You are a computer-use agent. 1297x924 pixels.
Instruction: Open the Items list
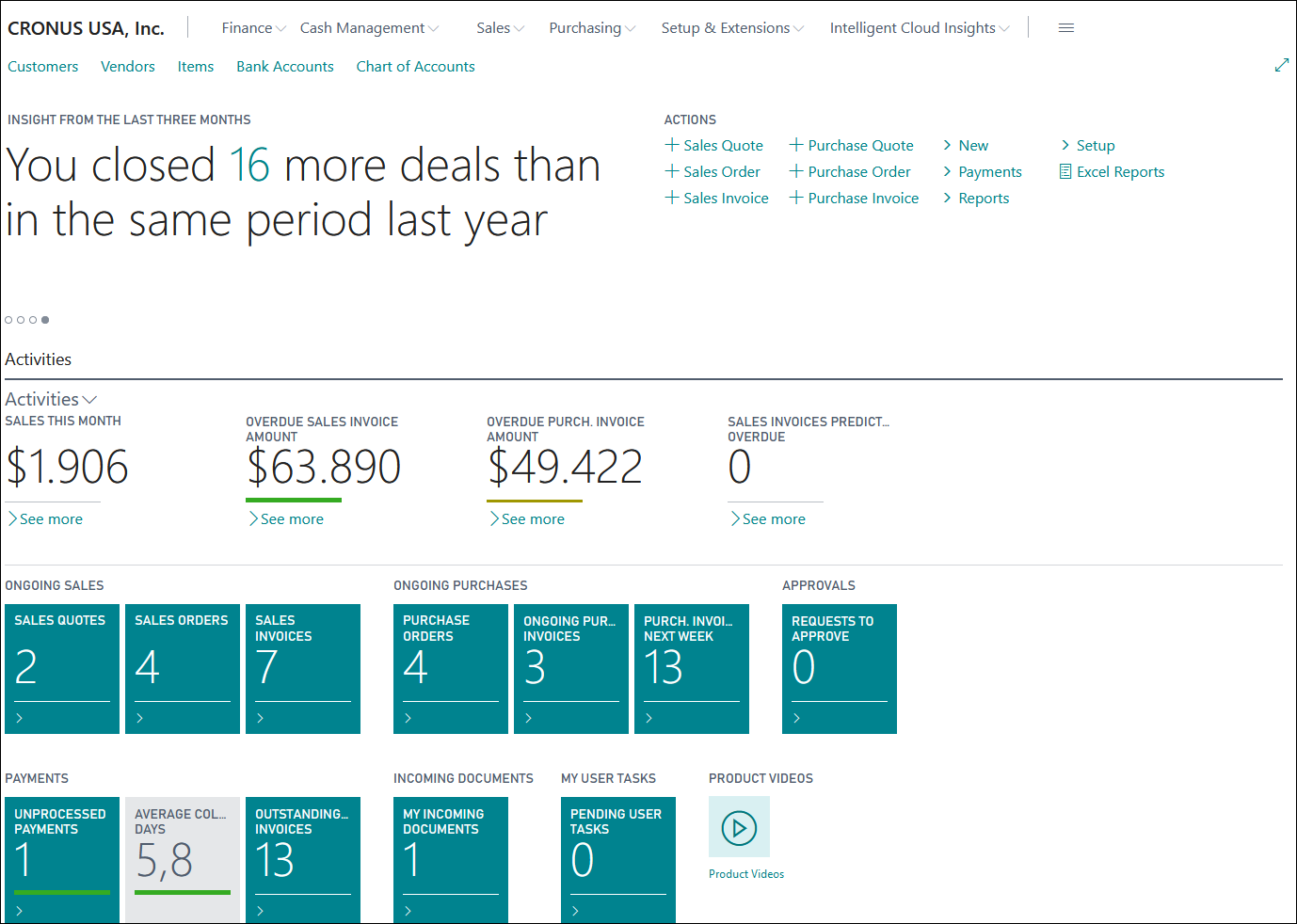(196, 66)
